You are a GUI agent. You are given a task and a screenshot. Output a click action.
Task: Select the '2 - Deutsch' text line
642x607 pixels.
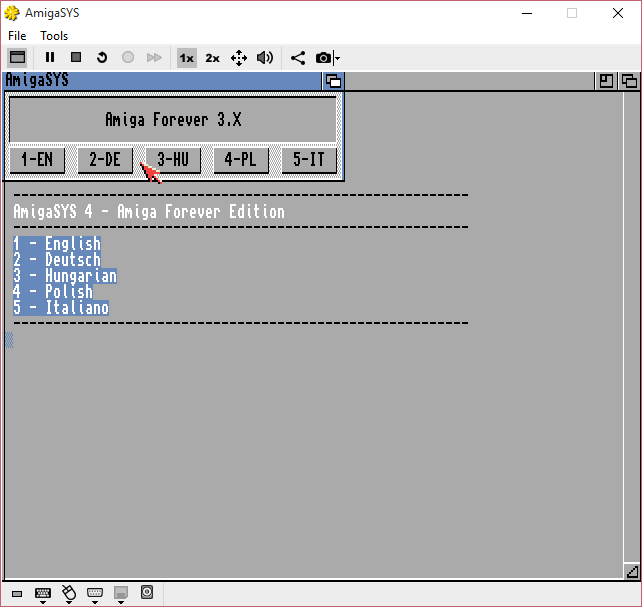57,260
